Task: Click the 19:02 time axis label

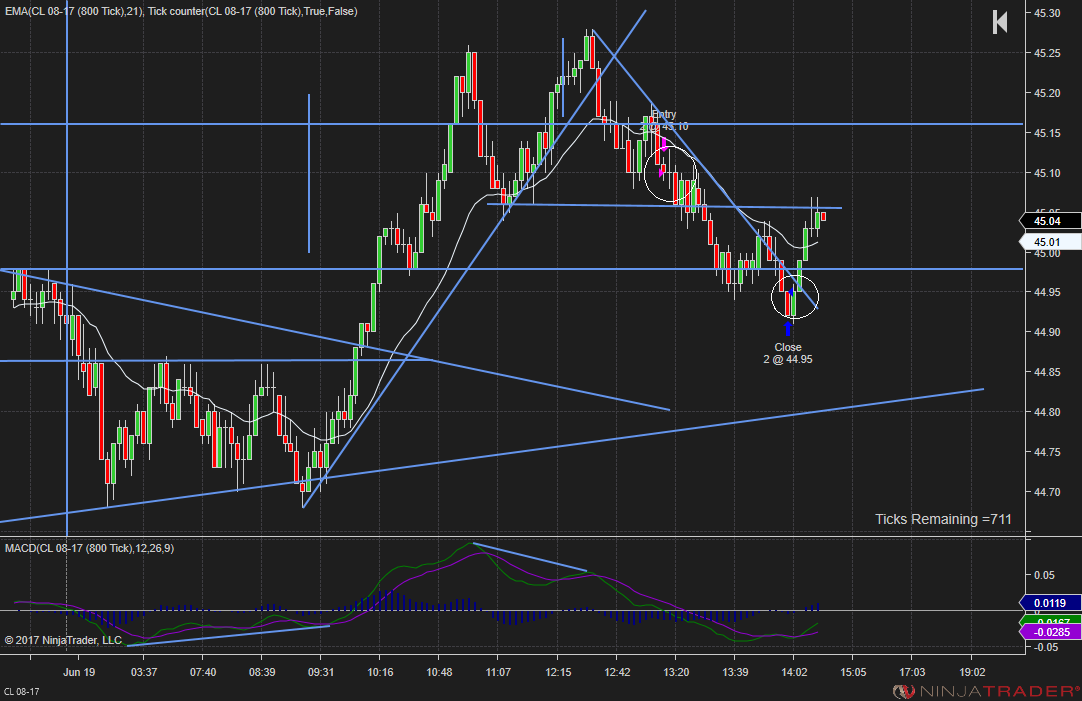Action: (x=972, y=672)
